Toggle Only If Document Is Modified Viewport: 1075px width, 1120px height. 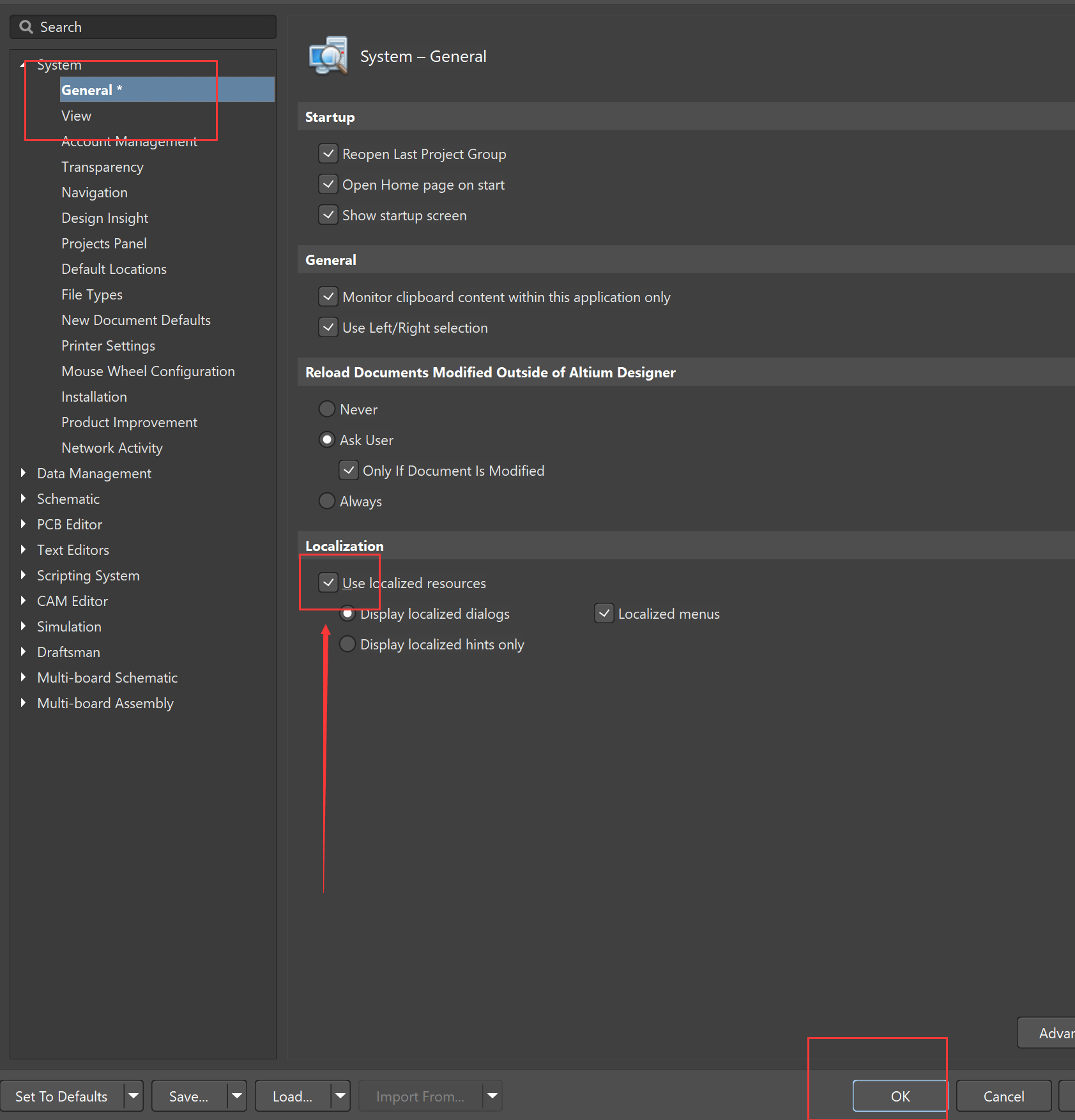[349, 471]
